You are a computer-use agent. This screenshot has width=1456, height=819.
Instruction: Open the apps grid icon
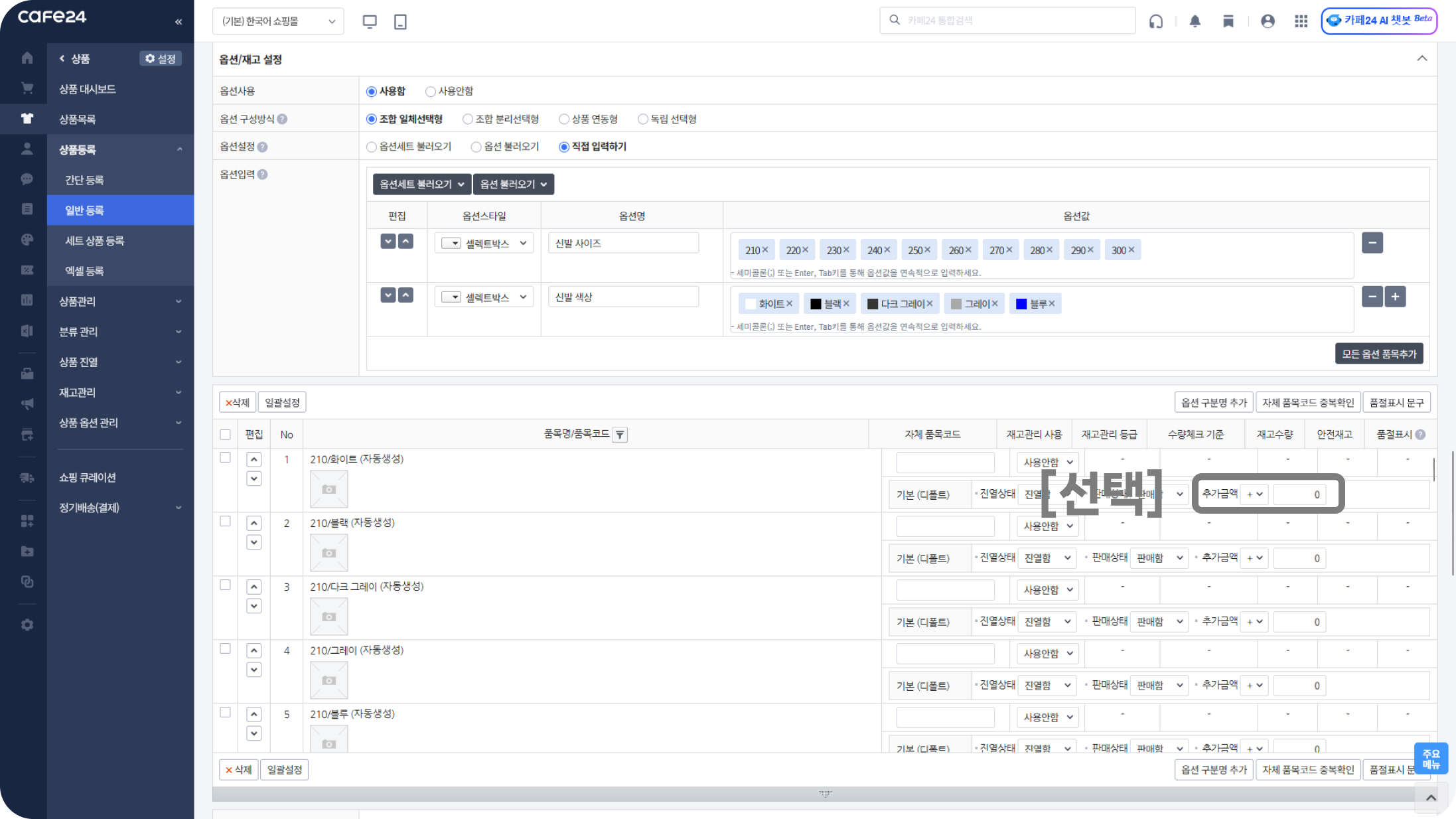click(1301, 21)
